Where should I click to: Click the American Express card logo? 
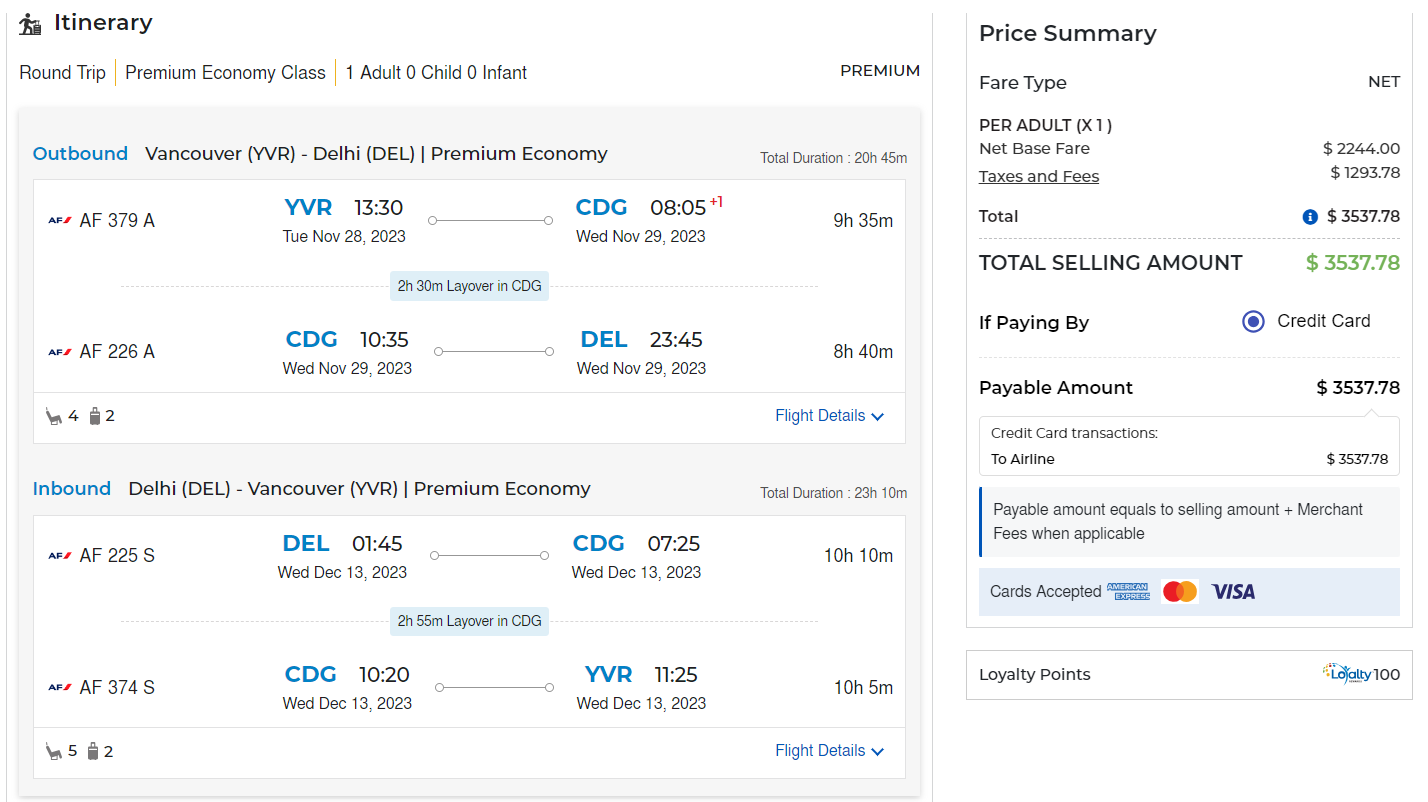(x=1128, y=592)
